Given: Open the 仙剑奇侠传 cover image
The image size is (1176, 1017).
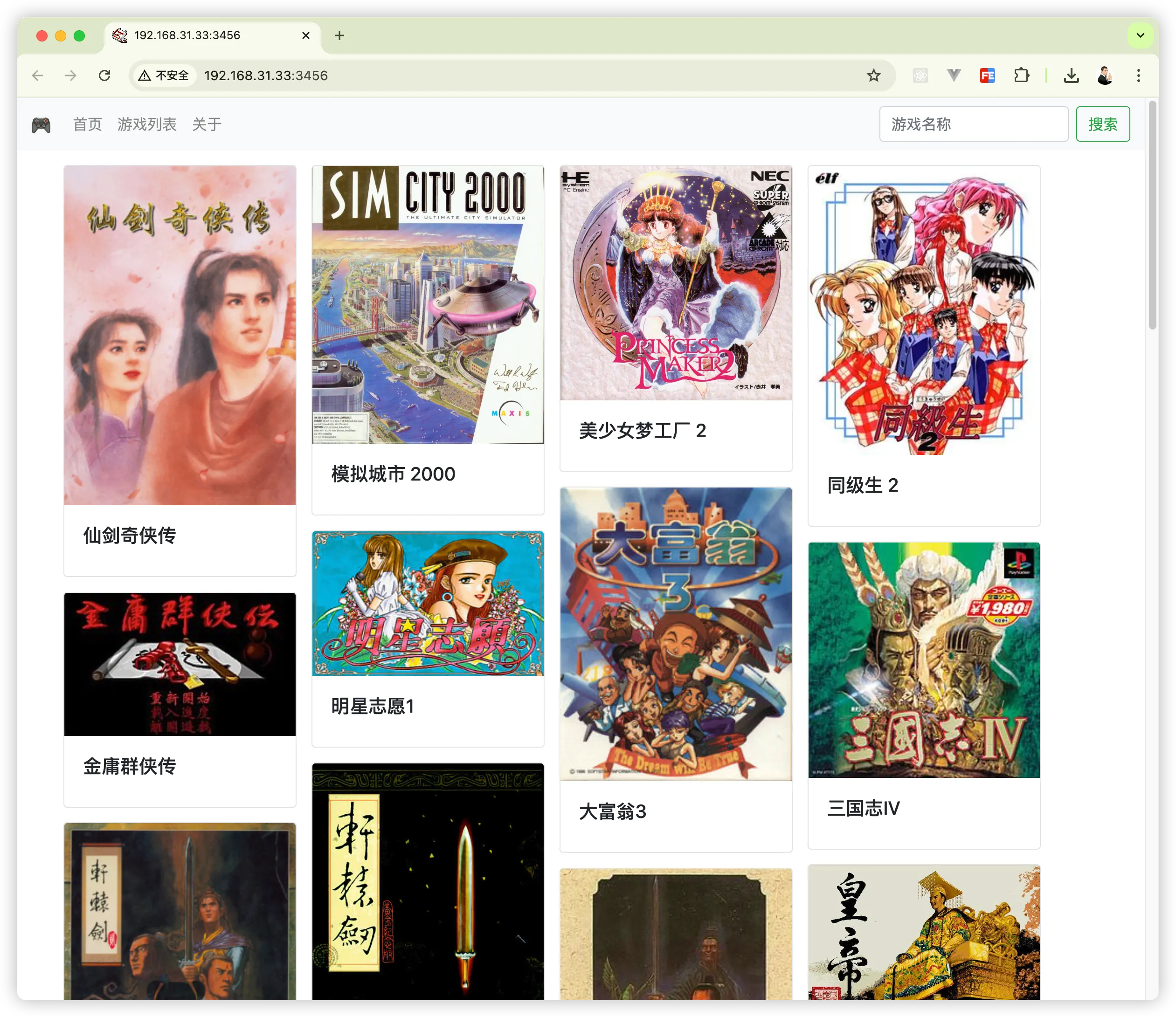Looking at the screenshot, I should pos(180,336).
